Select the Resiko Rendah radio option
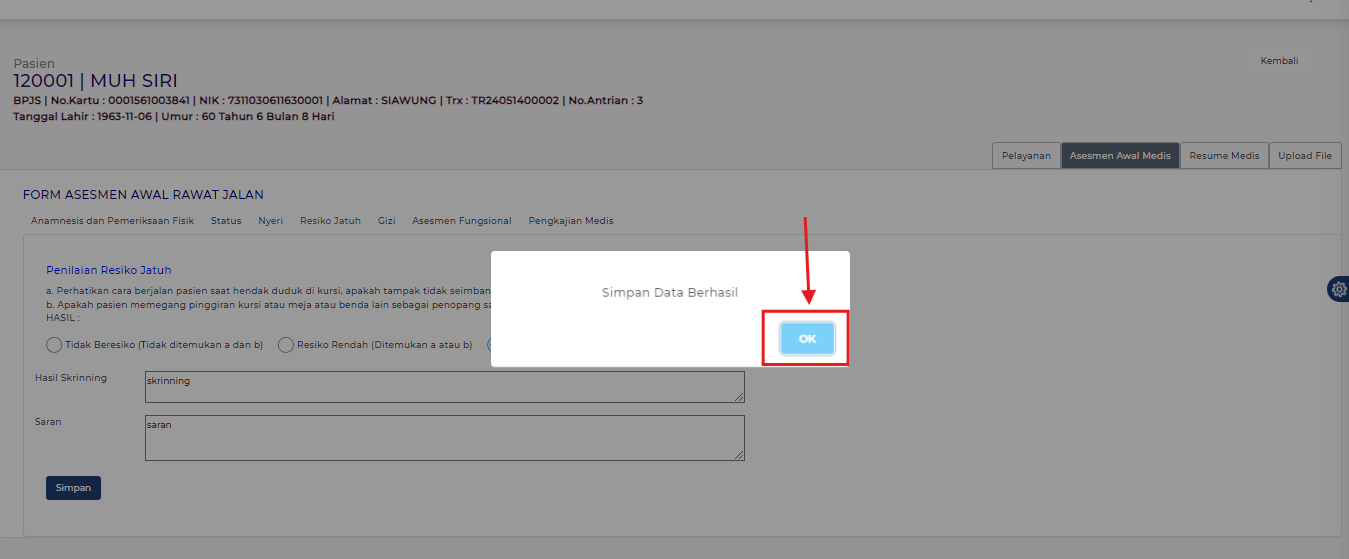1349x559 pixels. (x=286, y=345)
